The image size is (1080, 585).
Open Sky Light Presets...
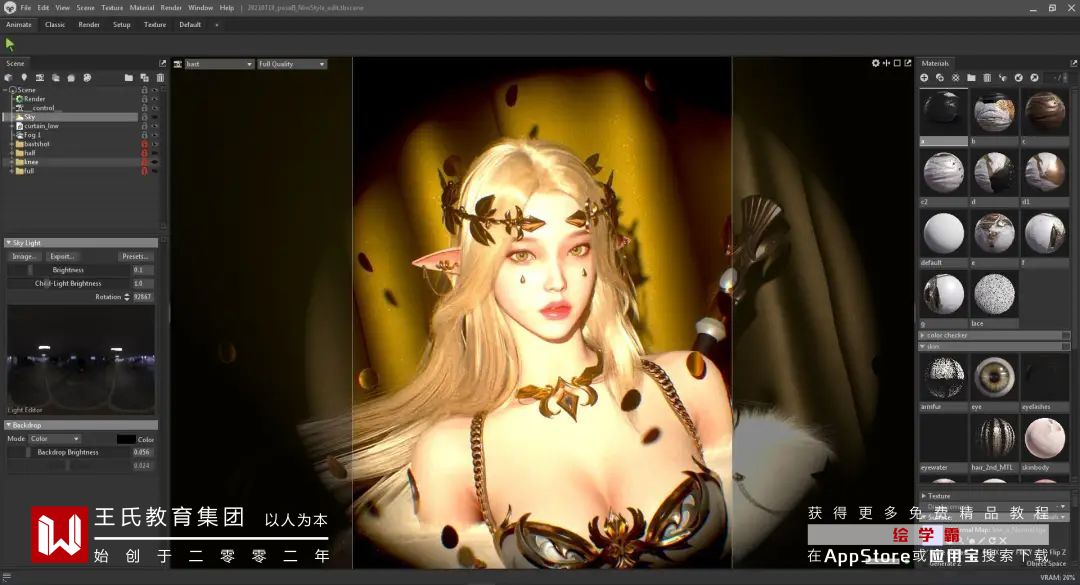(135, 256)
